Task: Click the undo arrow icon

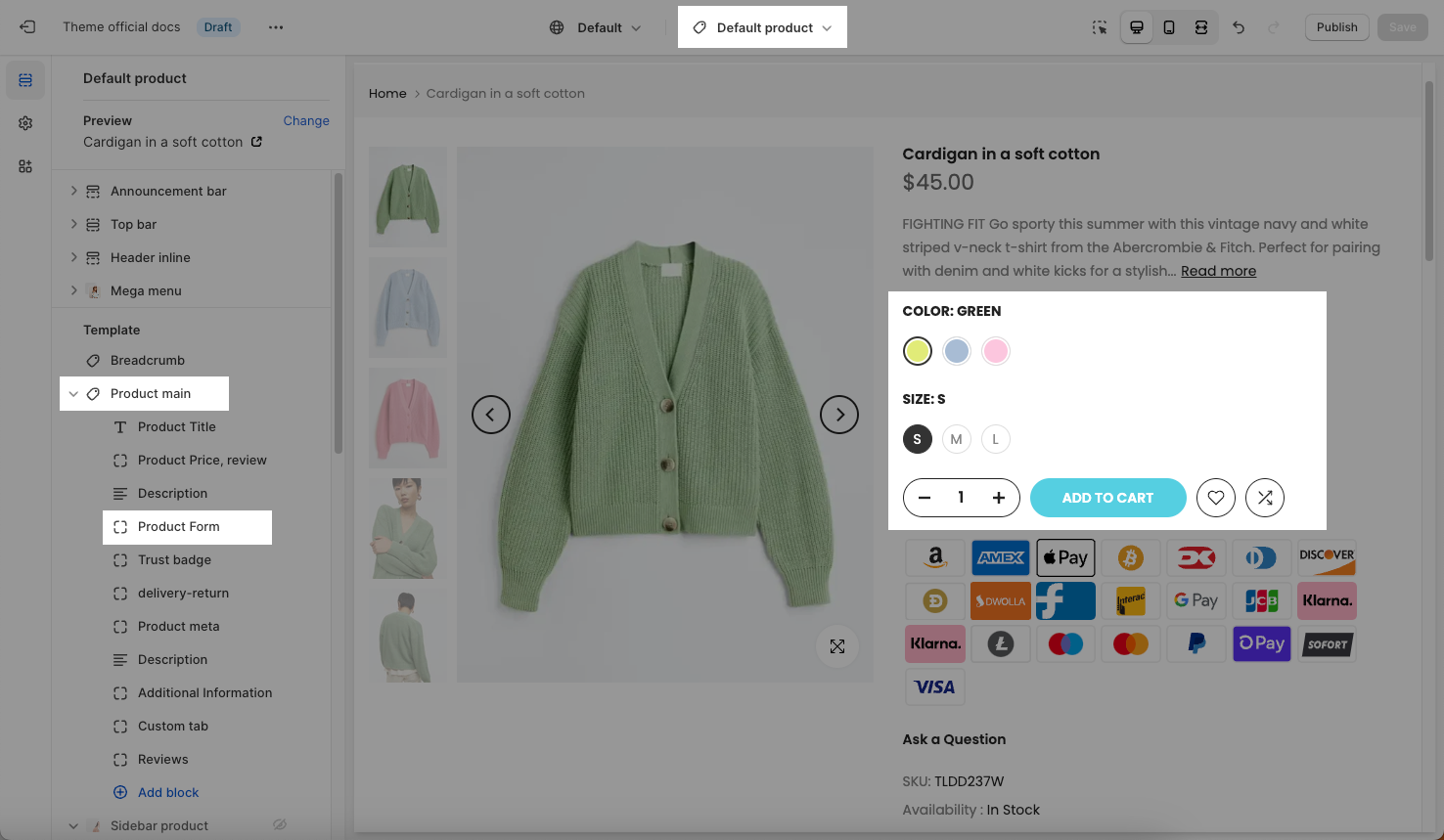Action: point(1239,27)
